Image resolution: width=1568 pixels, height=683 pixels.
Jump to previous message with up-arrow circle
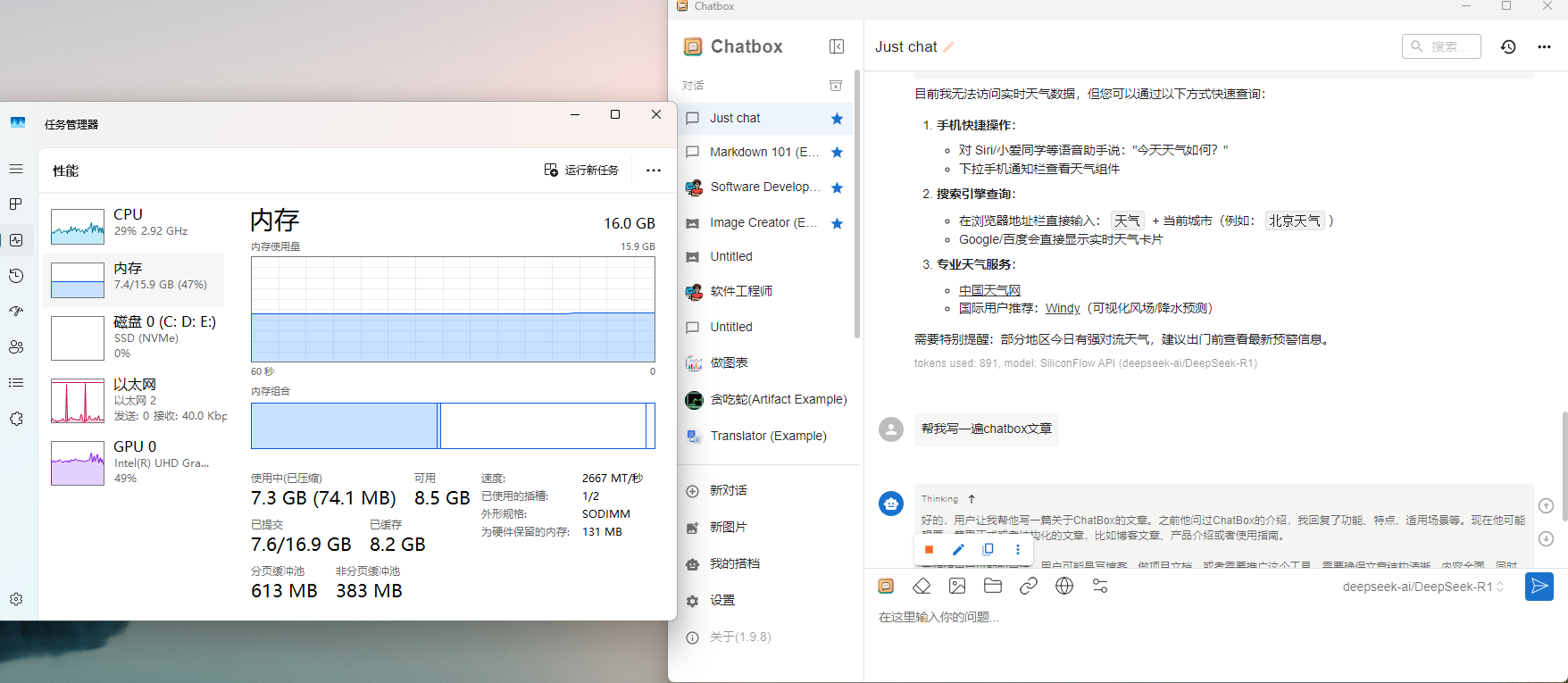tap(1547, 505)
